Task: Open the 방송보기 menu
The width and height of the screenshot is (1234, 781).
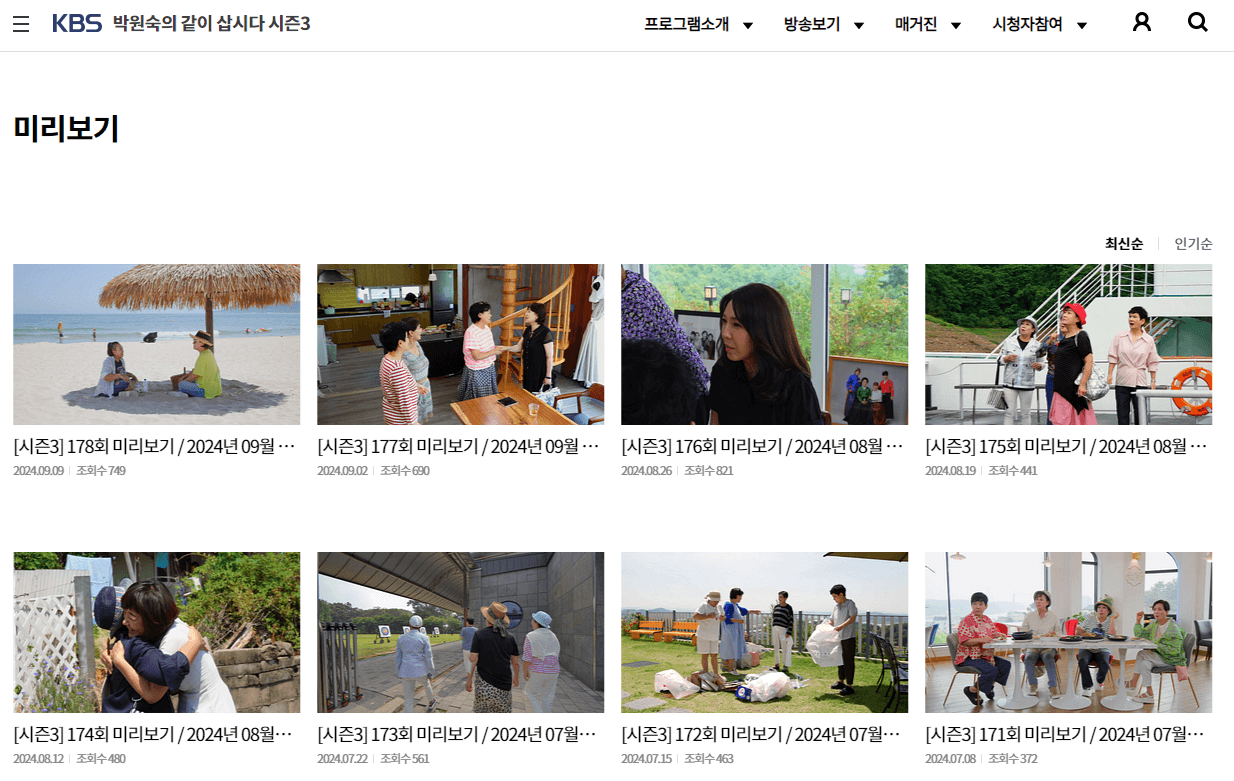Action: [x=812, y=24]
